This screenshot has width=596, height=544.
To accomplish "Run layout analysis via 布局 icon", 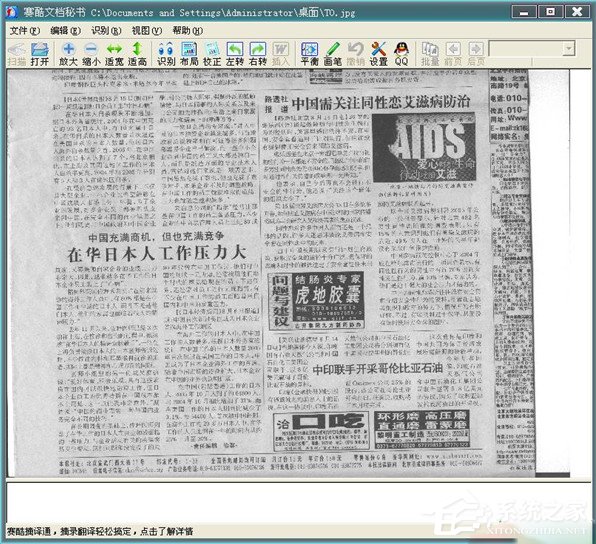I will (189, 54).
